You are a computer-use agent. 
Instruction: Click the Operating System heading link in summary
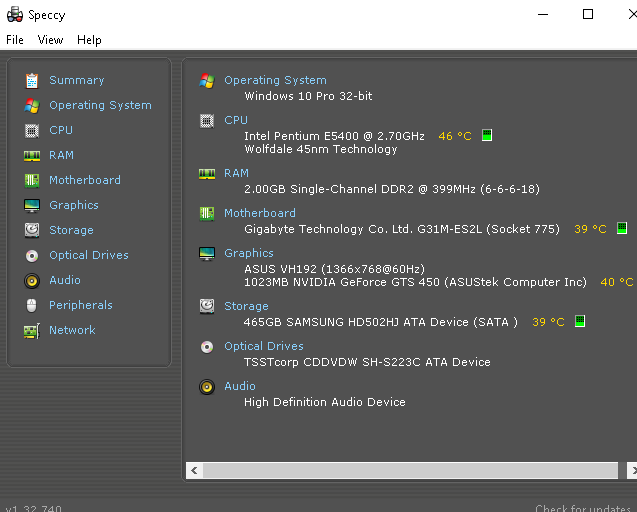click(x=275, y=80)
